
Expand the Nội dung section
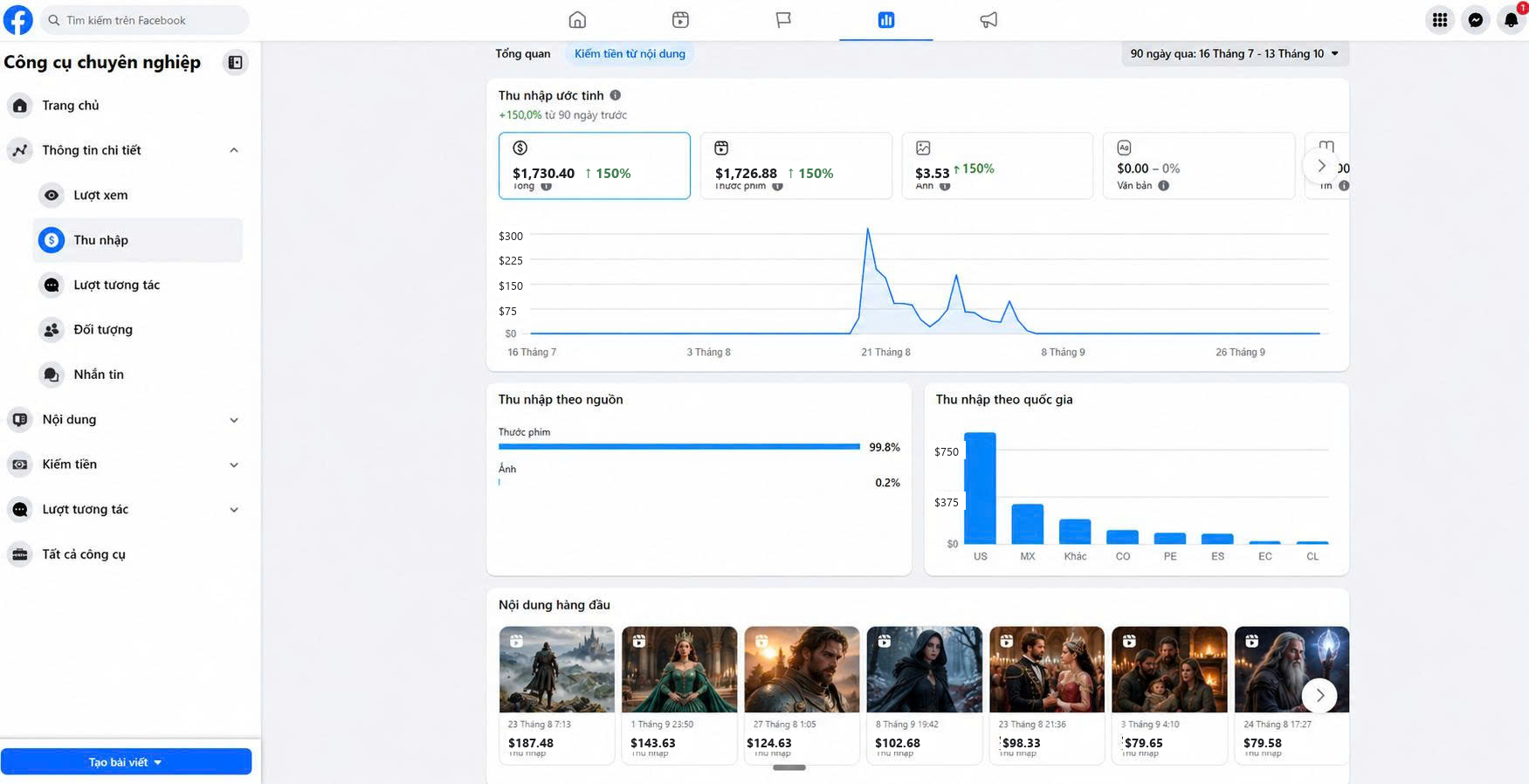pyautogui.click(x=234, y=420)
